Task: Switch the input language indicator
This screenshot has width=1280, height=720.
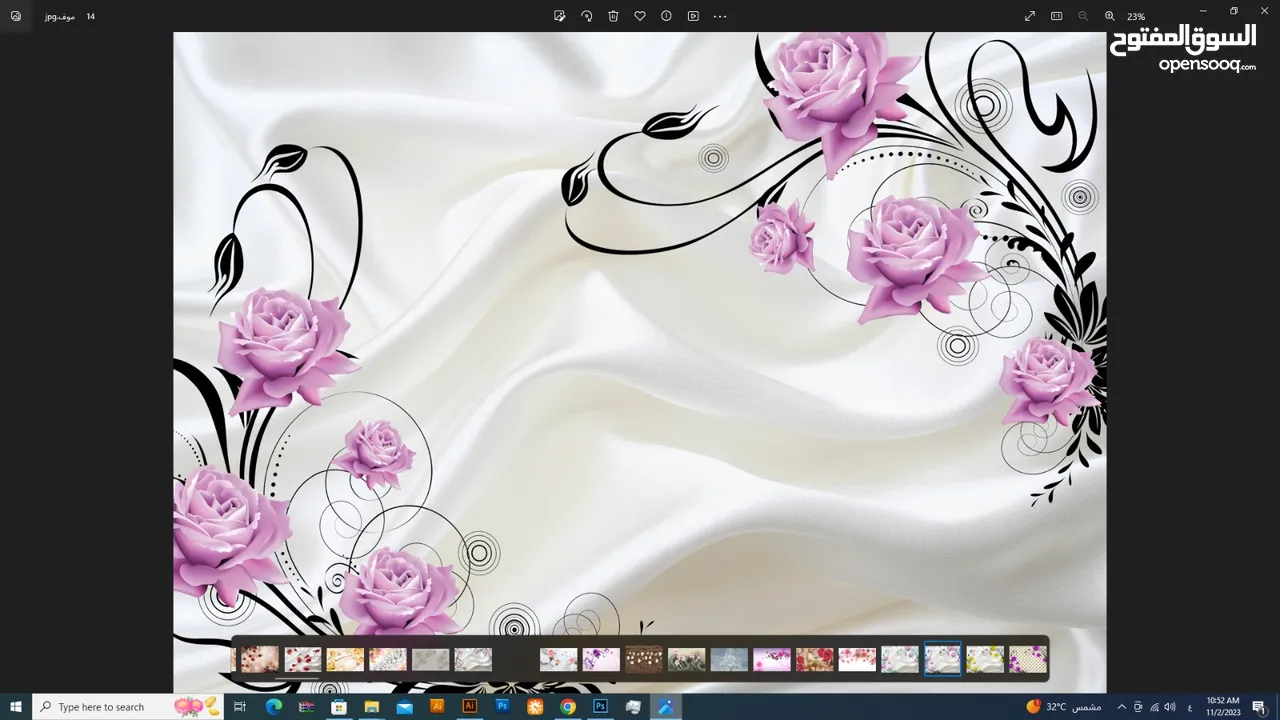Action: tap(1189, 707)
